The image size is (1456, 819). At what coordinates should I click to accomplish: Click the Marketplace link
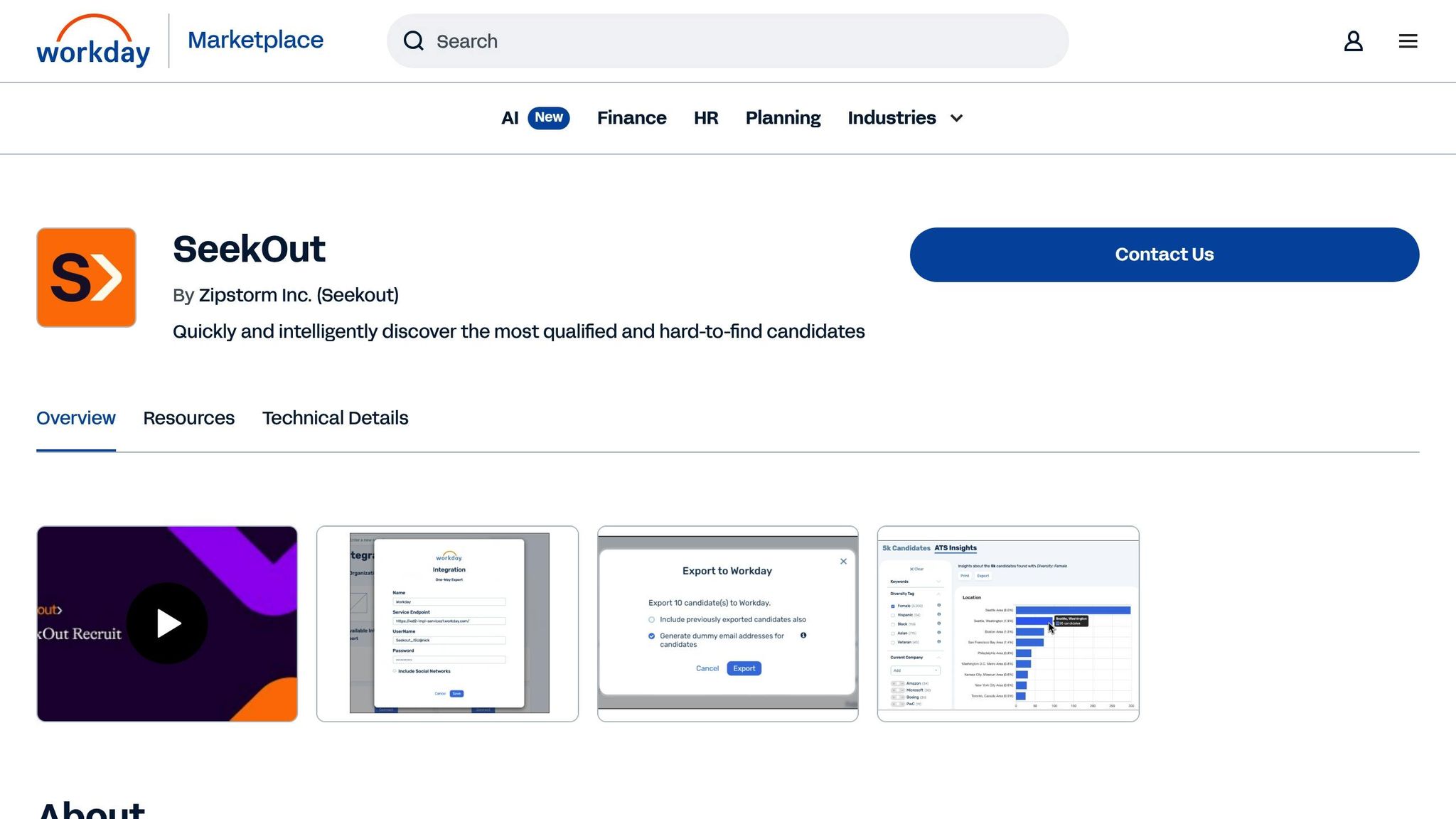pos(255,40)
